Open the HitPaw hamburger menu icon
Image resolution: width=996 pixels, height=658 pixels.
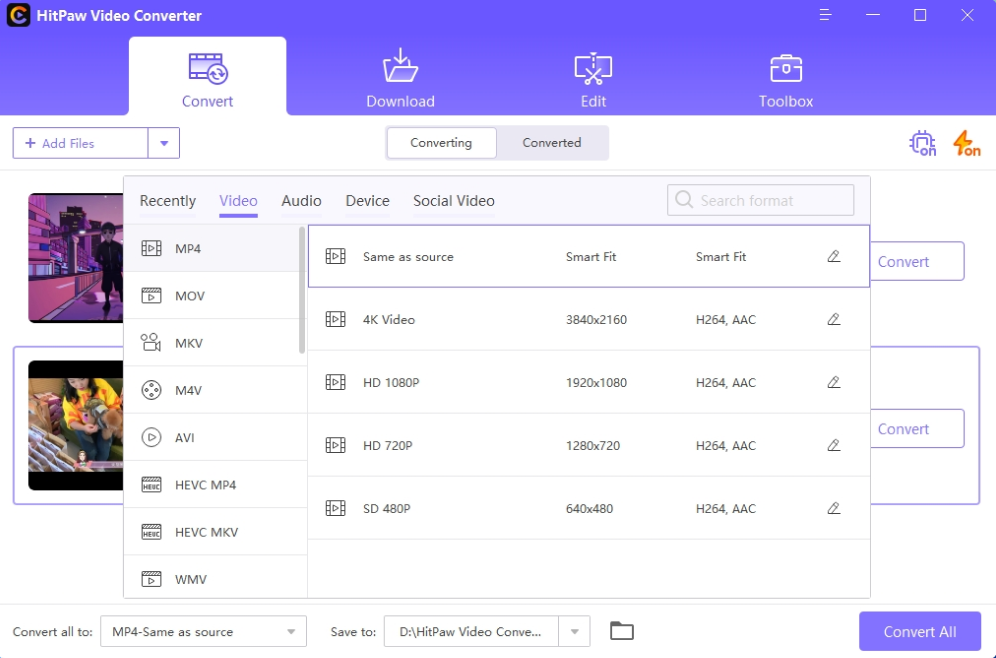point(825,15)
